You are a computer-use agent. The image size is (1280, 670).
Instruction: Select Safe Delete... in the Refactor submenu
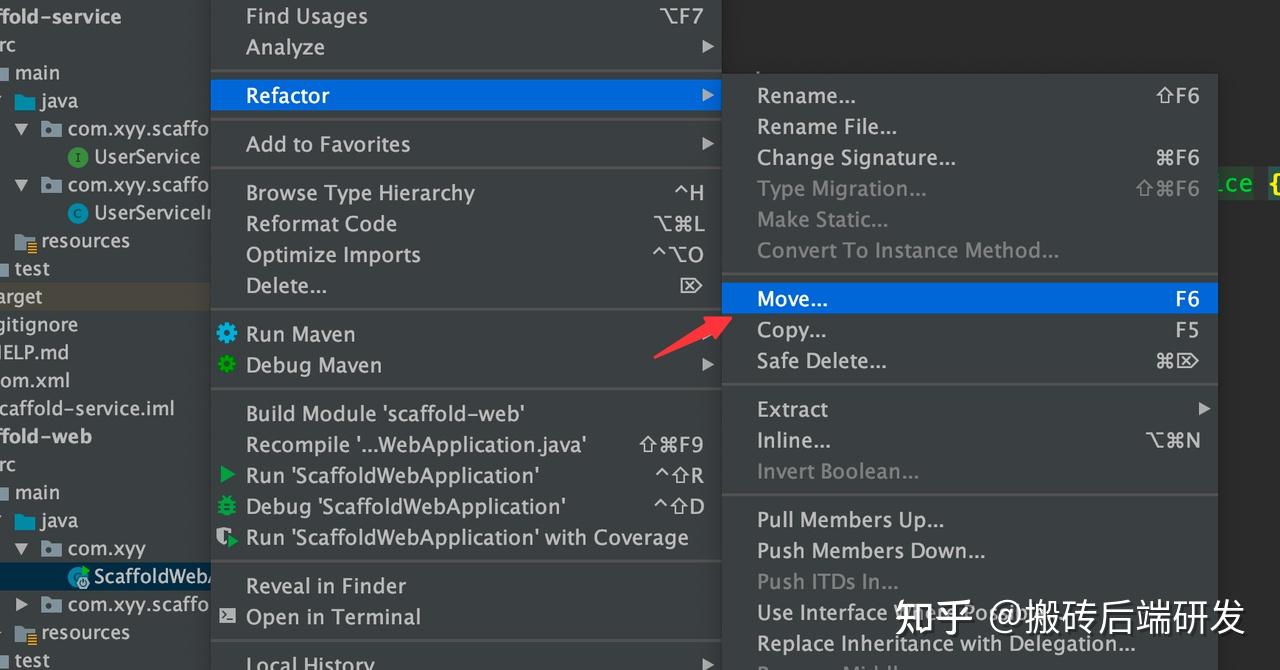(821, 361)
